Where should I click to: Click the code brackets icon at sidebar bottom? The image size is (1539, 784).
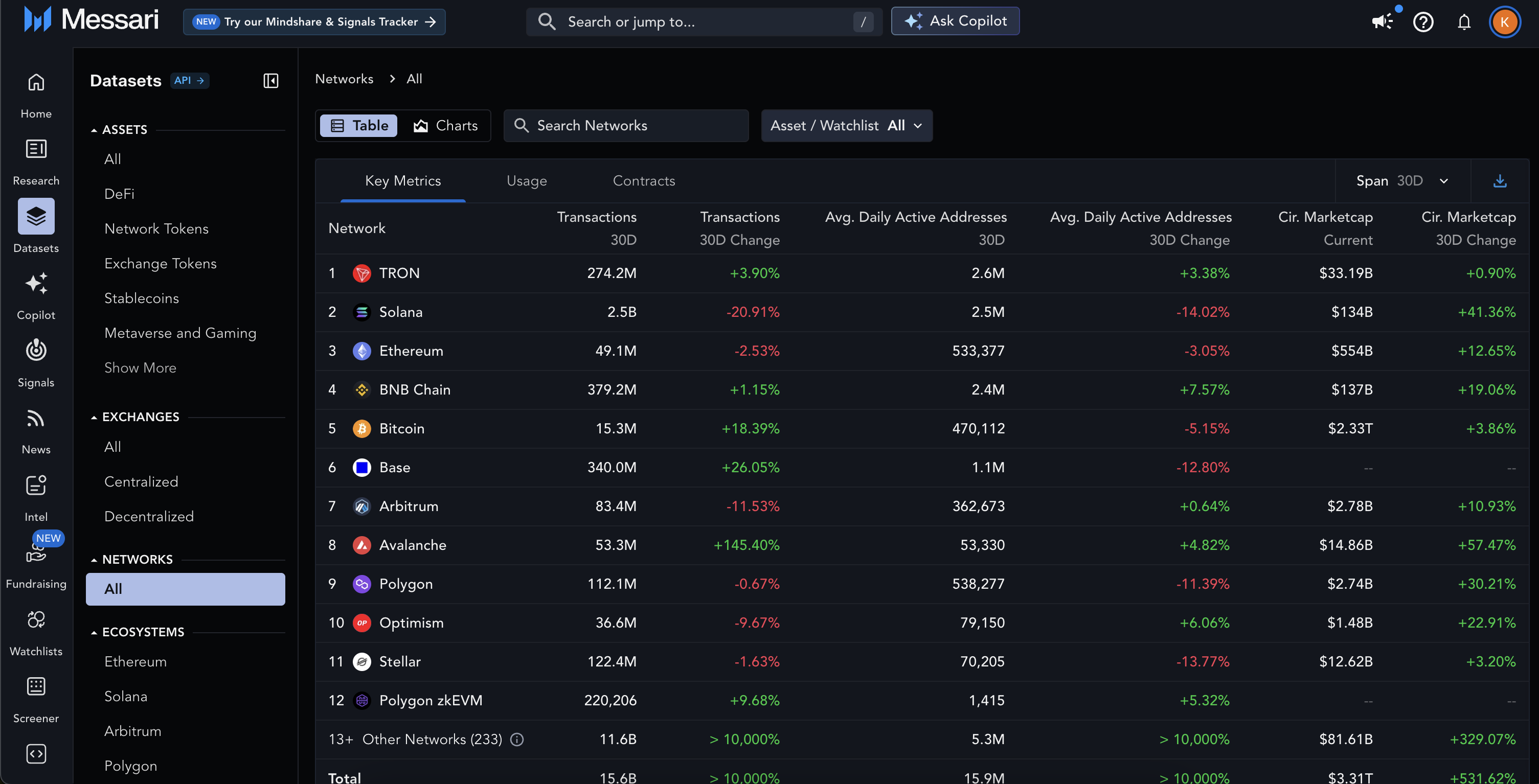coord(36,754)
